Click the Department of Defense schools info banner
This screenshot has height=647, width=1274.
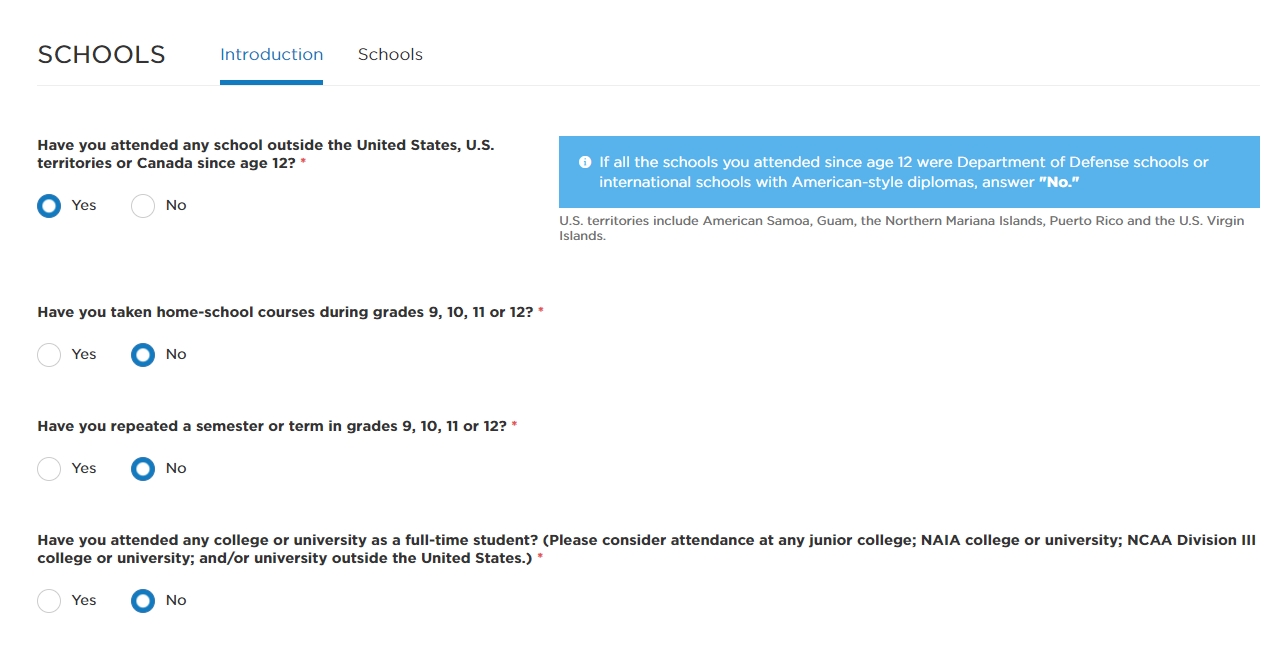pyautogui.click(x=909, y=172)
